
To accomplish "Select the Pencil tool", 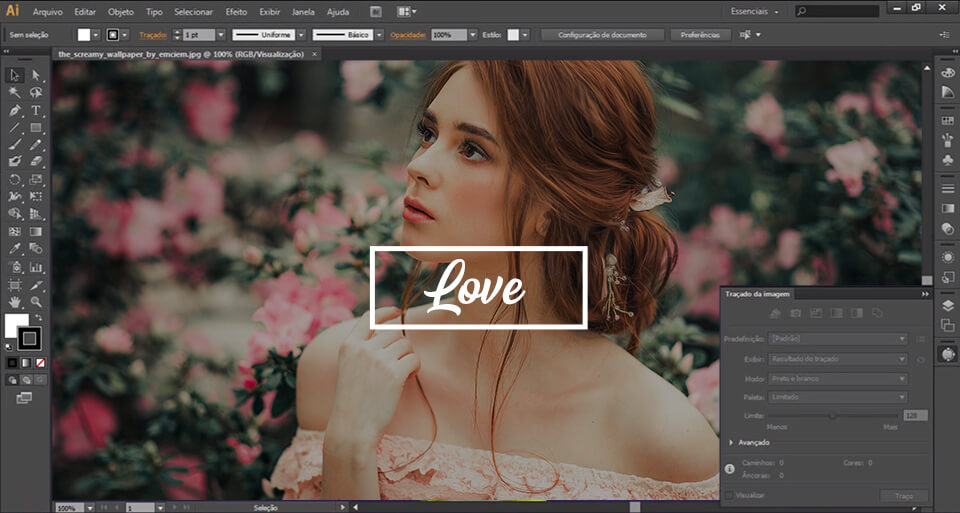I will 36,144.
